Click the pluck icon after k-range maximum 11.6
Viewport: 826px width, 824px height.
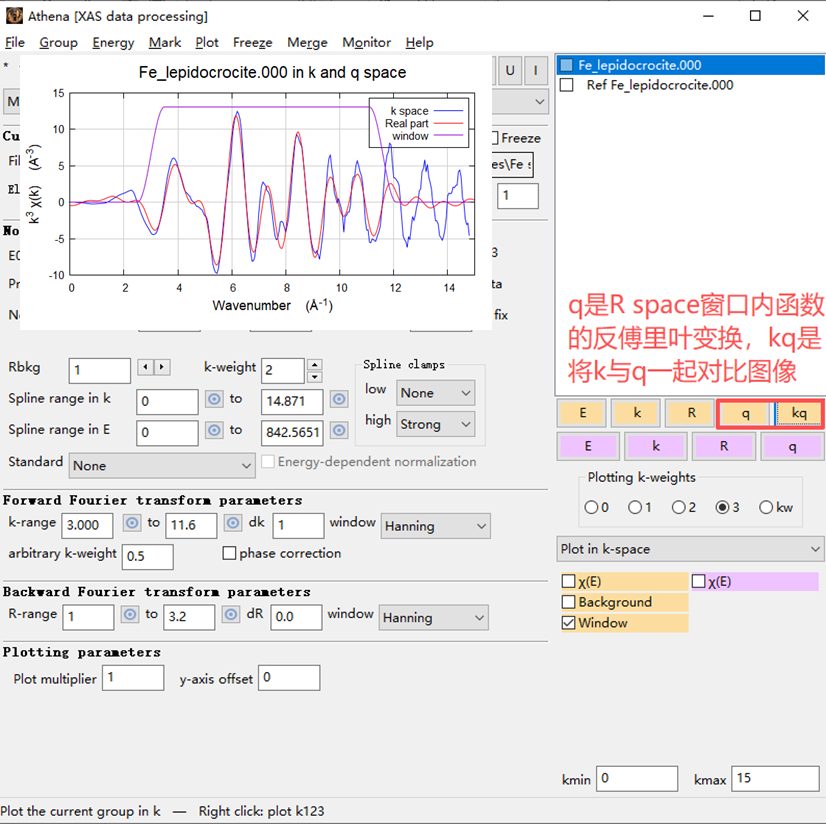(233, 523)
